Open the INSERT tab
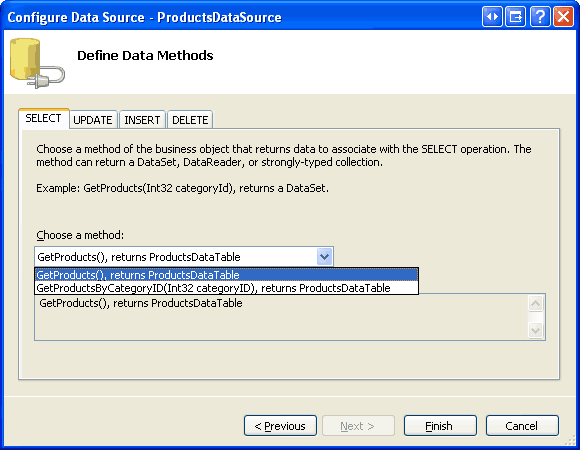 [142, 120]
